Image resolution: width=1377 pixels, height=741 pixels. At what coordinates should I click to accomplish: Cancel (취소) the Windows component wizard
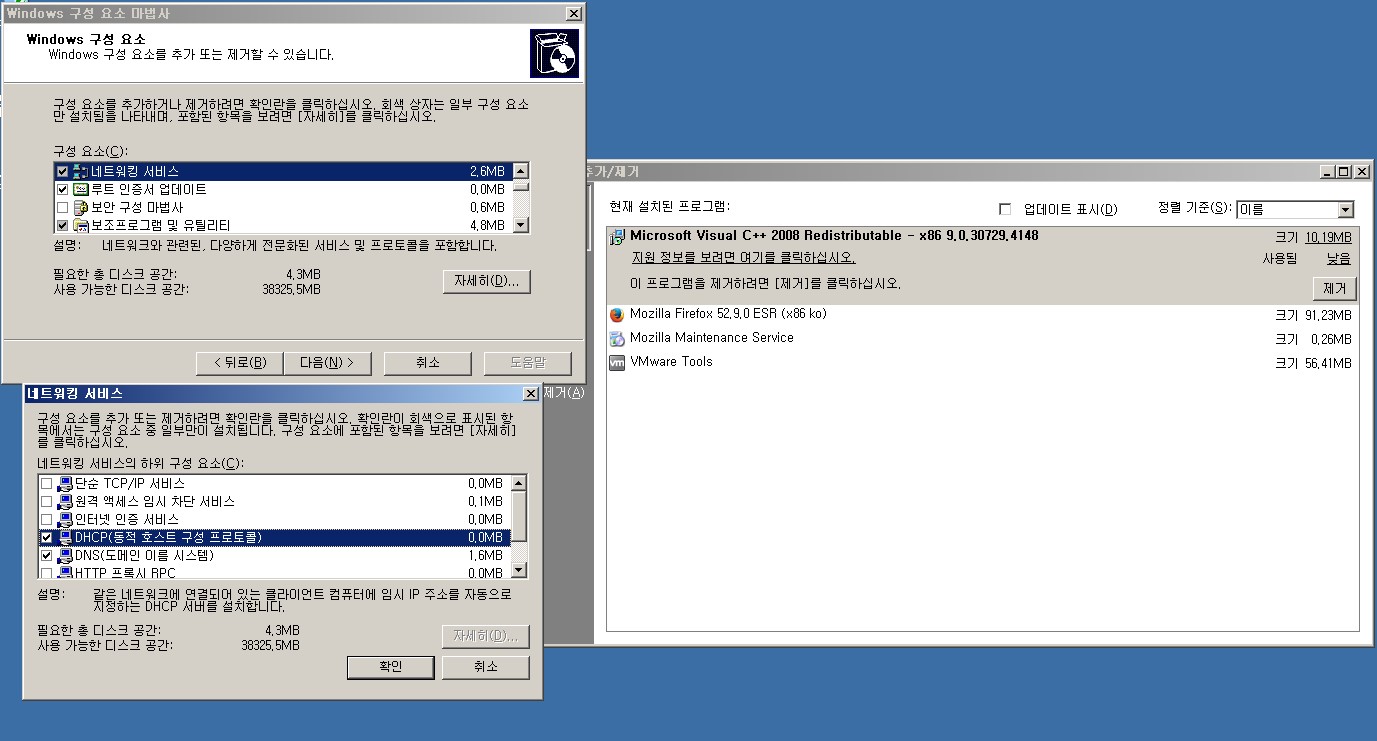point(427,362)
